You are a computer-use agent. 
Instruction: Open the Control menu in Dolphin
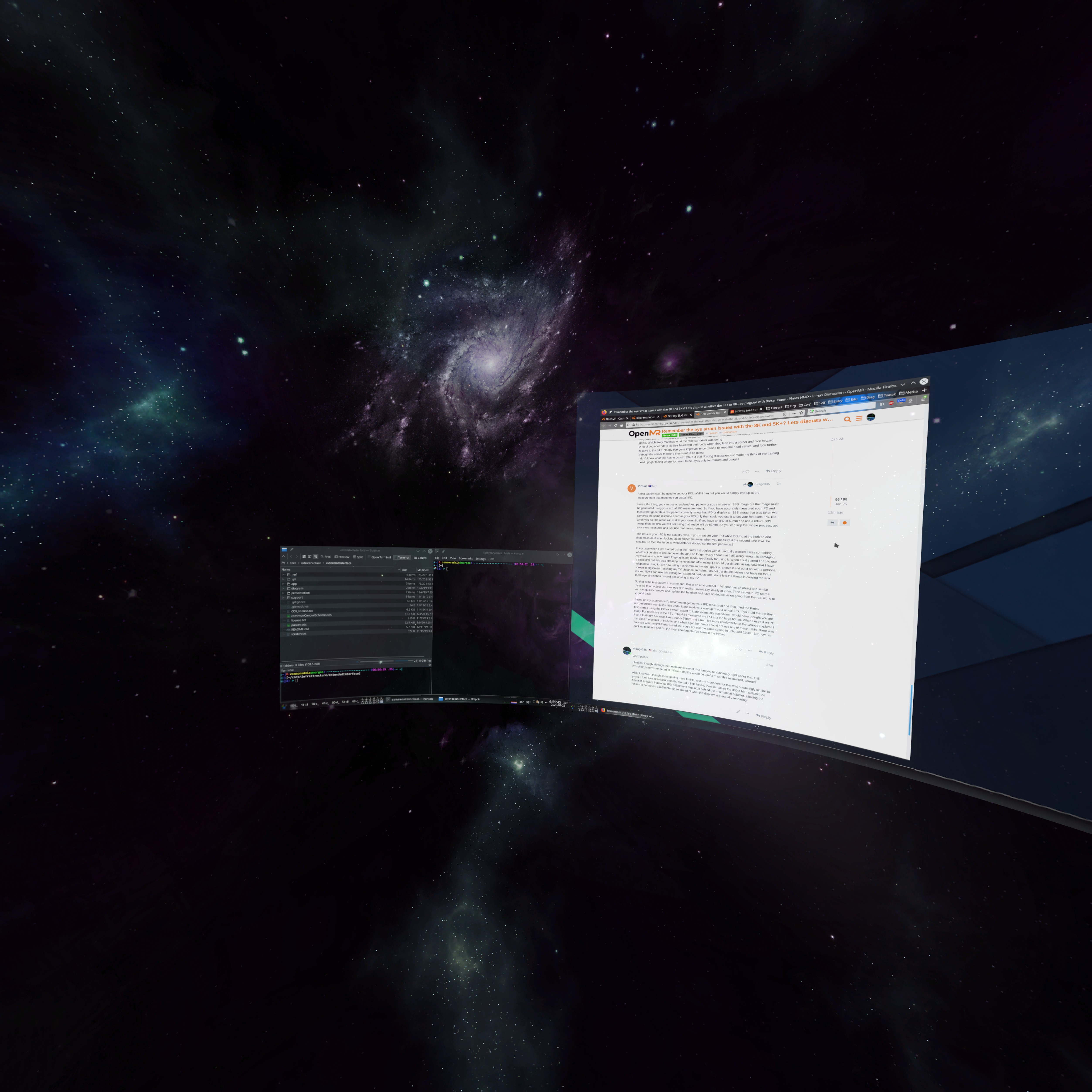[x=421, y=558]
